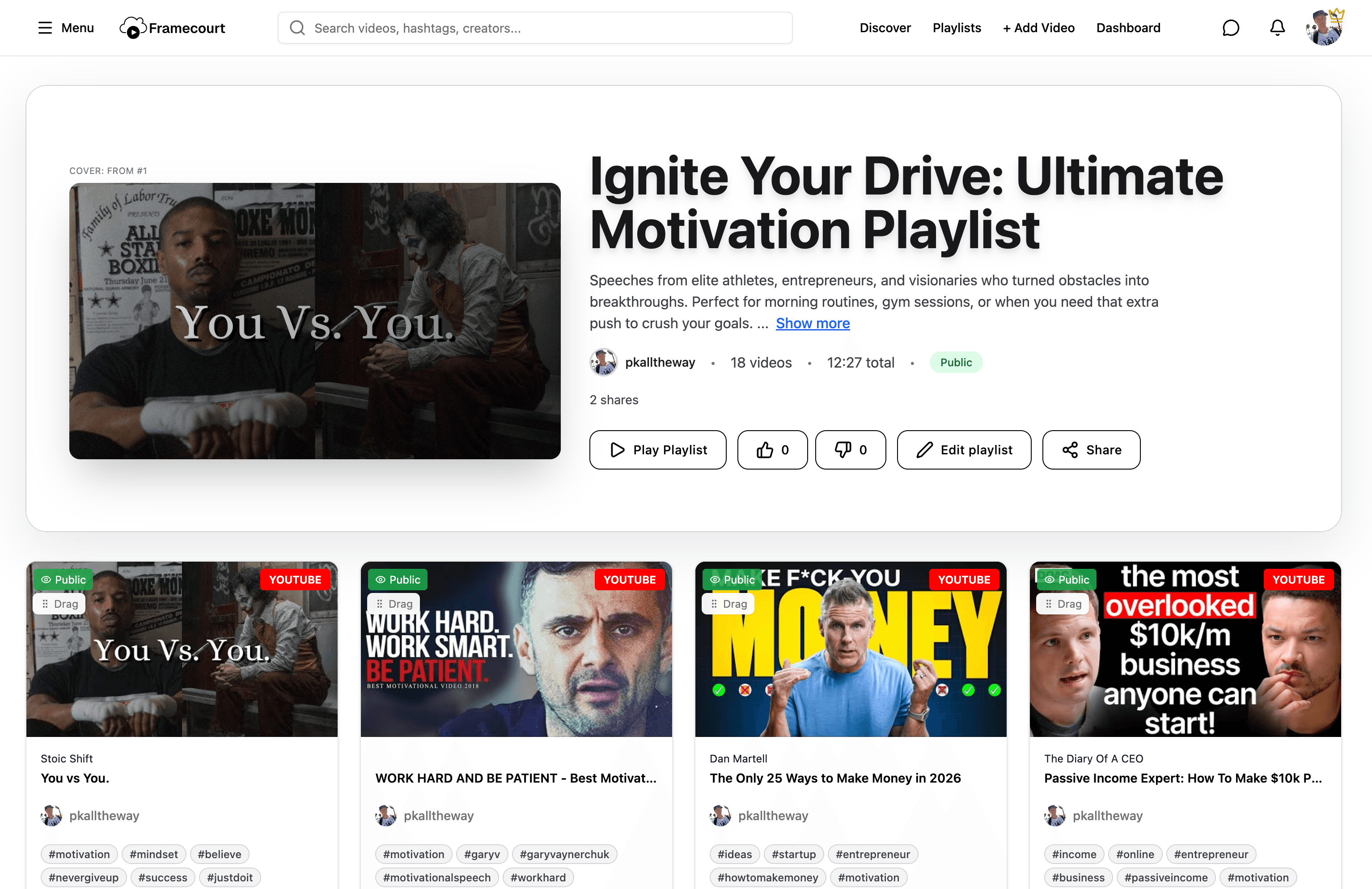Open the messages chat bubble icon
Viewport: 1372px width, 889px height.
[x=1230, y=28]
